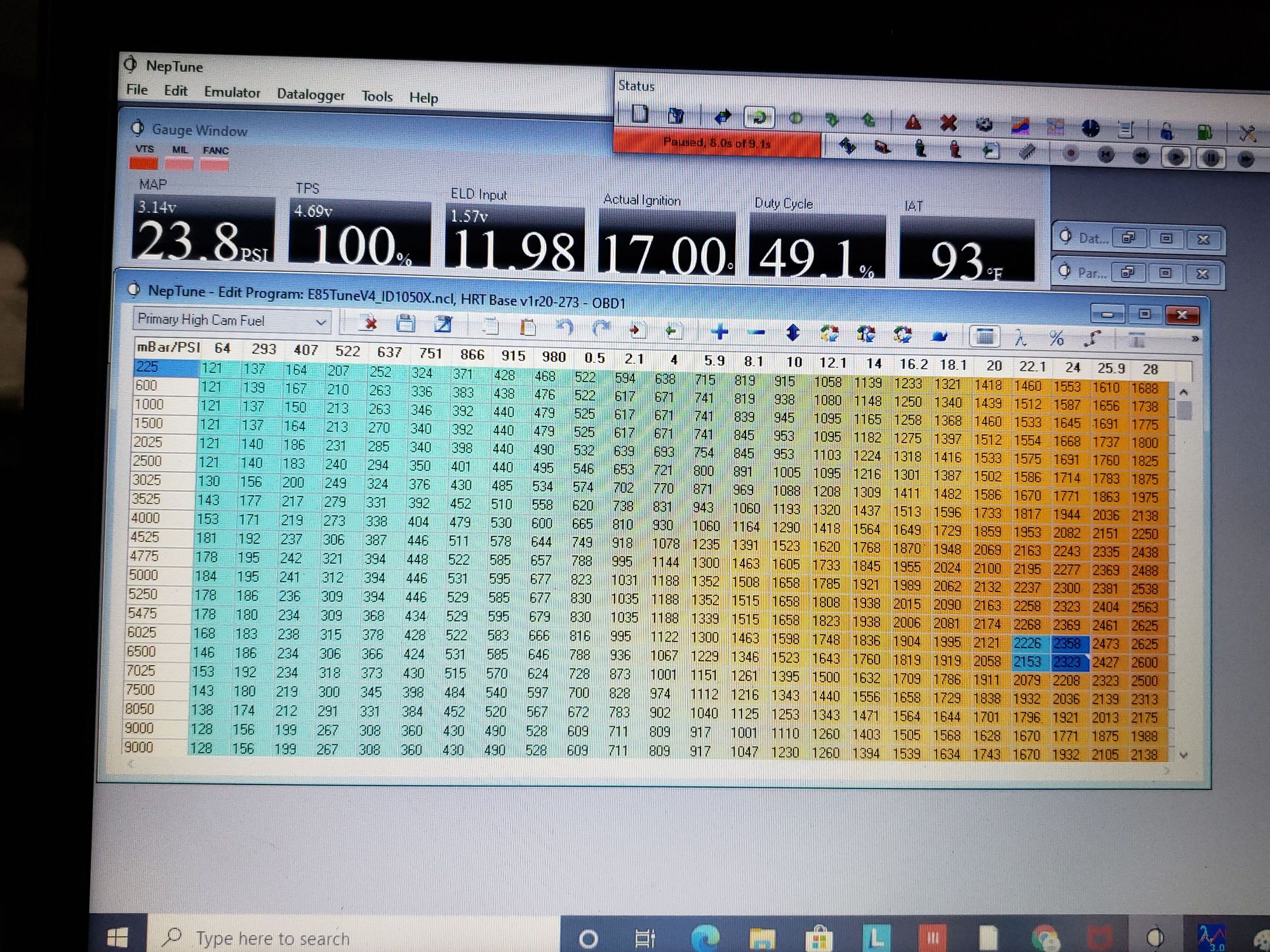The width and height of the screenshot is (1270, 952).
Task: Expand the toolbar overflow chevron
Action: tap(1195, 340)
